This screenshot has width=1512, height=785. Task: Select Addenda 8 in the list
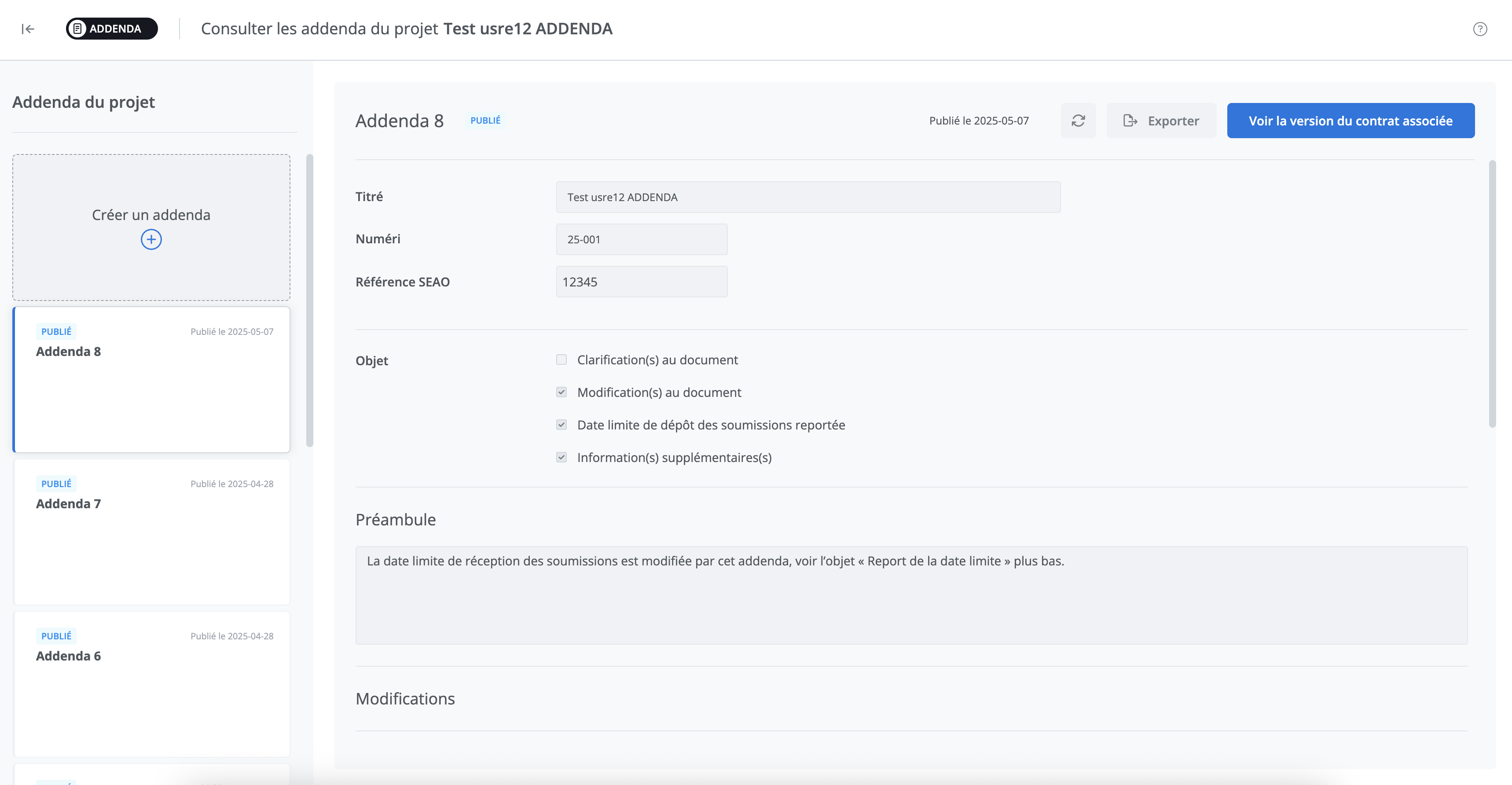151,379
